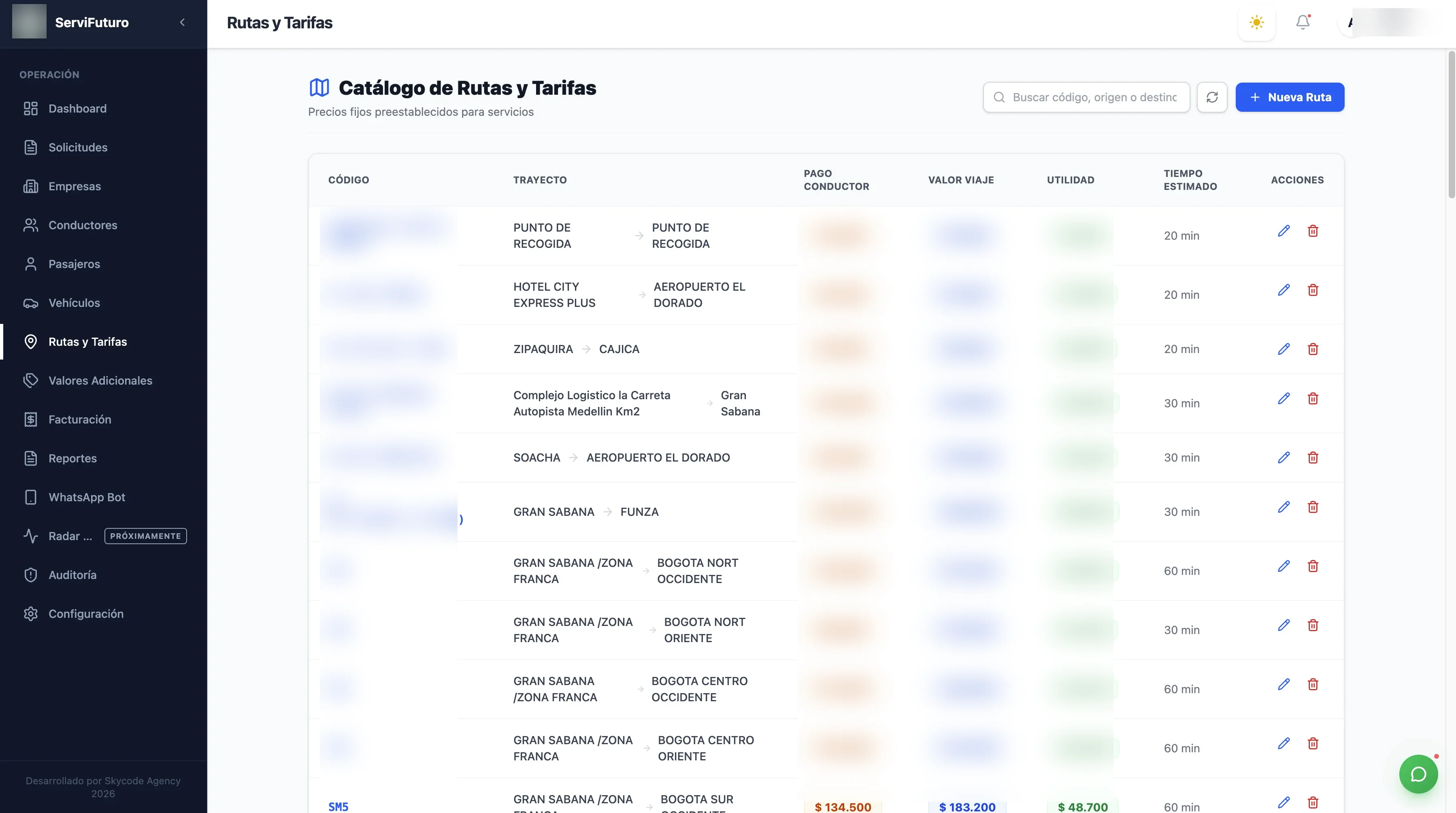Viewport: 1456px width, 813px height.
Task: Delete the PUNTO DE RECOGIDA route
Action: coord(1313,231)
